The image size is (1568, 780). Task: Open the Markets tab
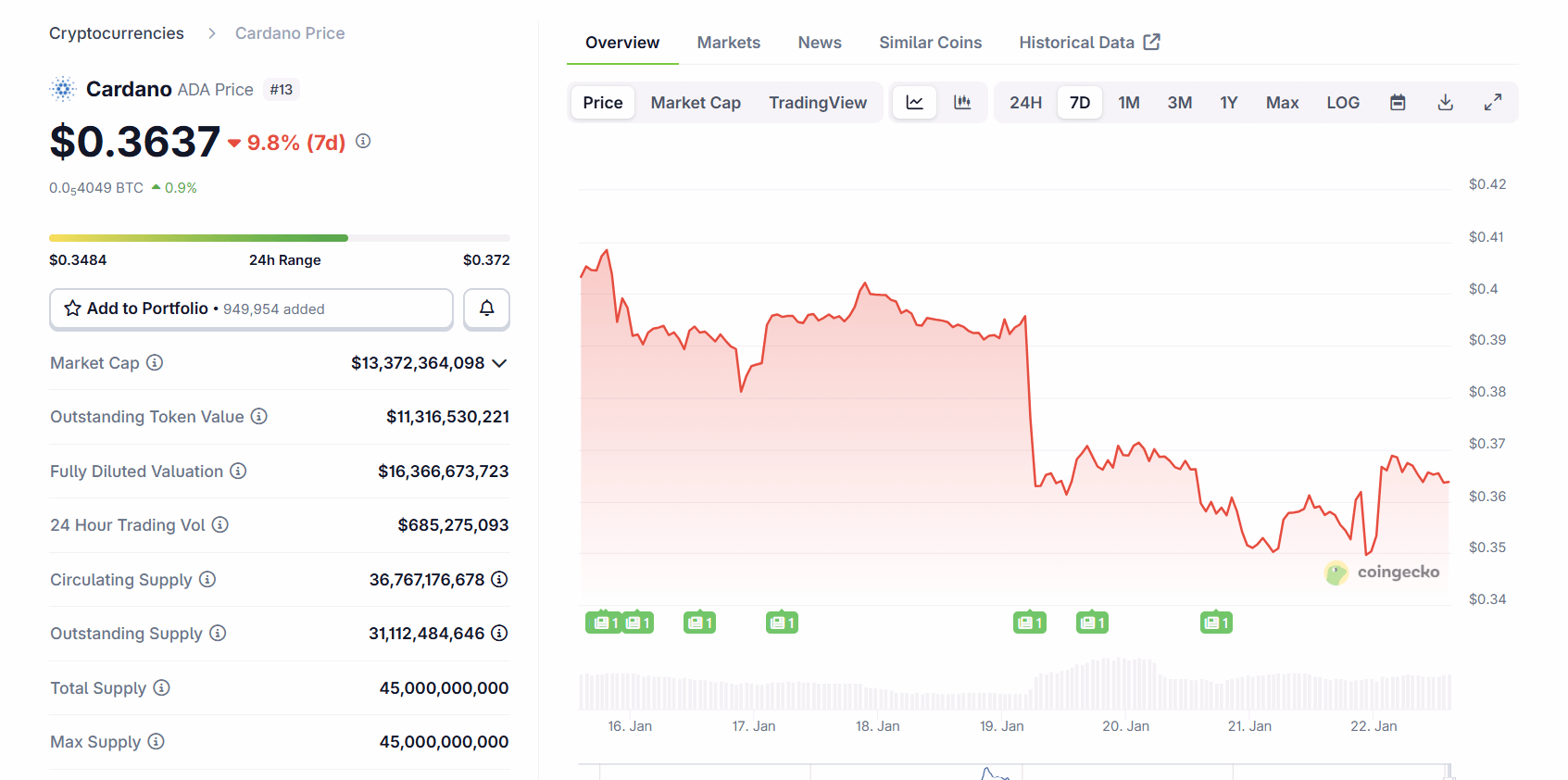coord(728,43)
